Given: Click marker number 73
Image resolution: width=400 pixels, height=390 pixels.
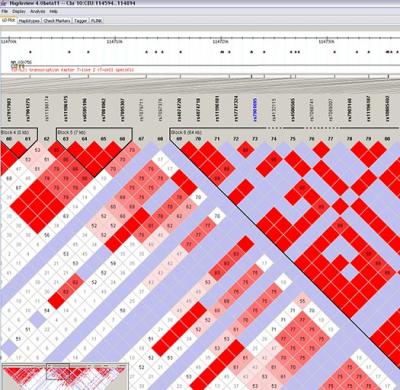Looking at the screenshot, I should click(255, 139).
